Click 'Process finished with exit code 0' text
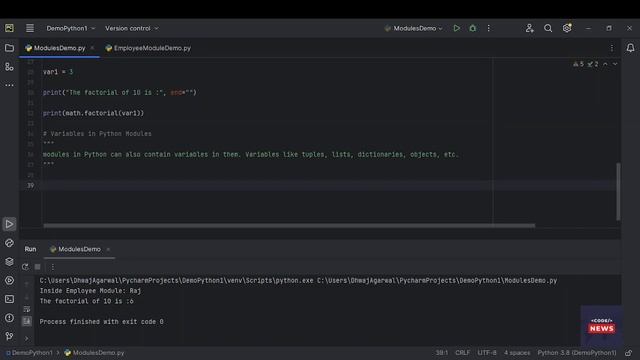 101,322
